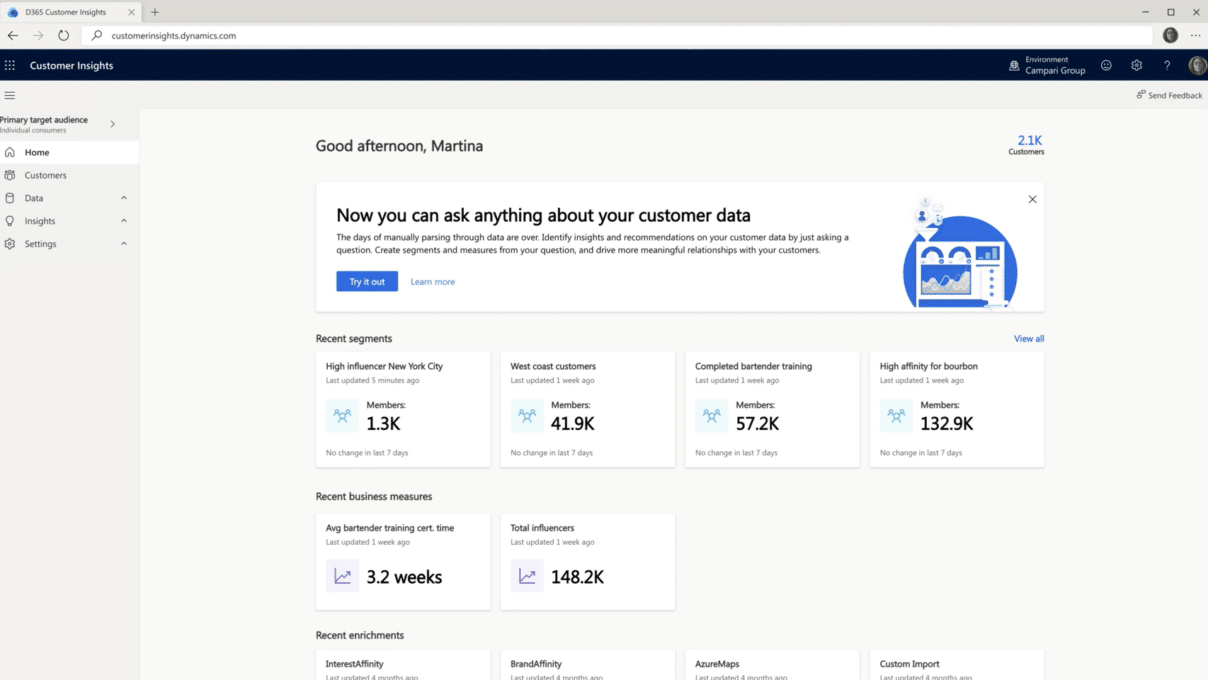The width and height of the screenshot is (1208, 680).
Task: Click the hamburger menu to collapse navigation
Action: pos(10,95)
